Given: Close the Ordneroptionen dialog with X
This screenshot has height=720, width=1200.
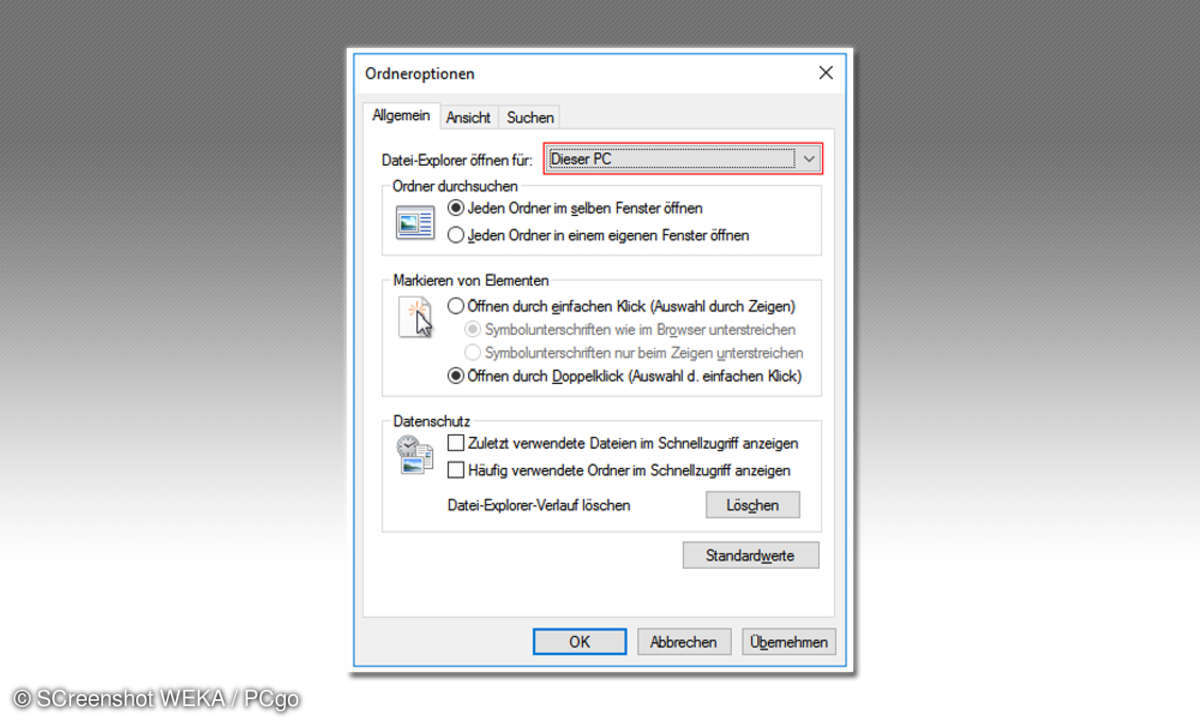Looking at the screenshot, I should coord(825,73).
